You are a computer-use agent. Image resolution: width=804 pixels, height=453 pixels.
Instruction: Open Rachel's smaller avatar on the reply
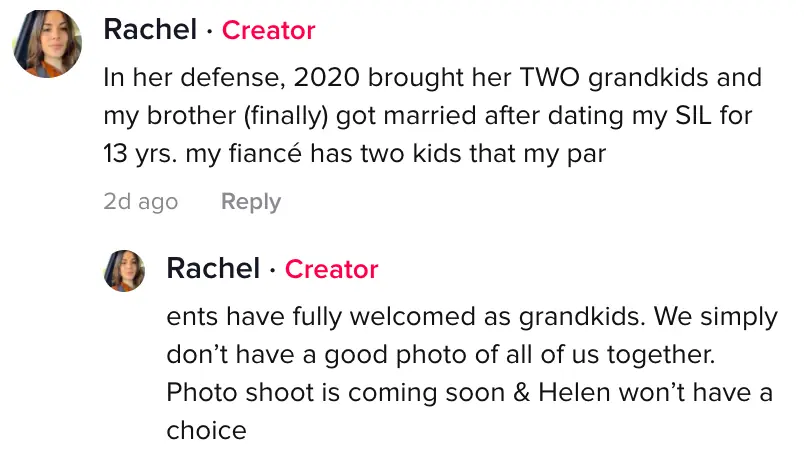point(125,271)
